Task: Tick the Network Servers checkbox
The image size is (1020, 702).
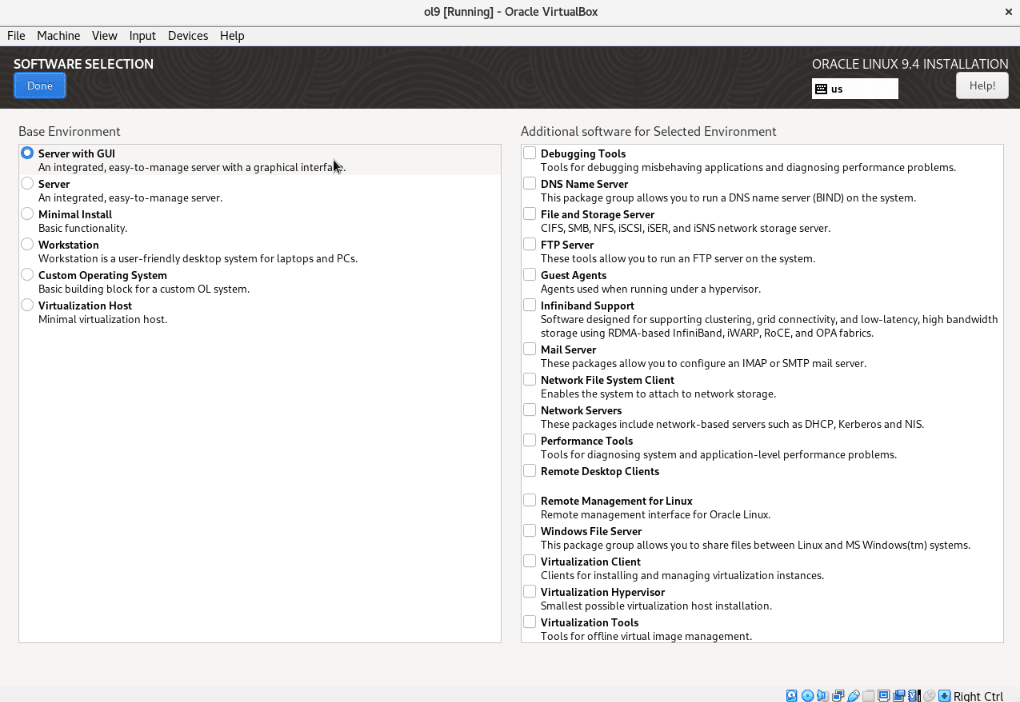Action: (530, 410)
